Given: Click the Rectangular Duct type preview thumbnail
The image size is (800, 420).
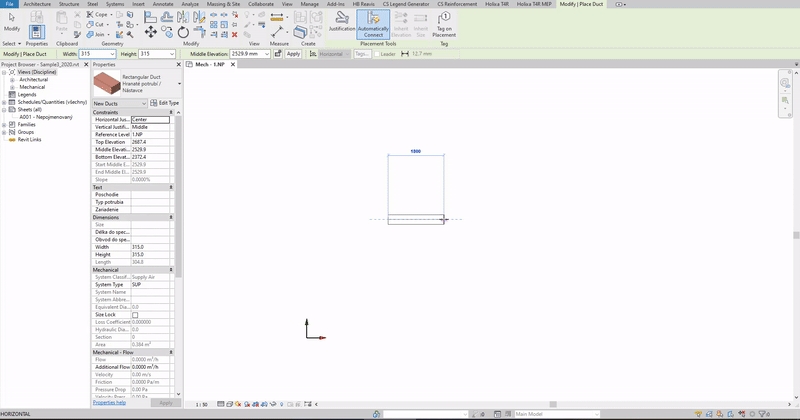Looking at the screenshot, I should (x=105, y=84).
